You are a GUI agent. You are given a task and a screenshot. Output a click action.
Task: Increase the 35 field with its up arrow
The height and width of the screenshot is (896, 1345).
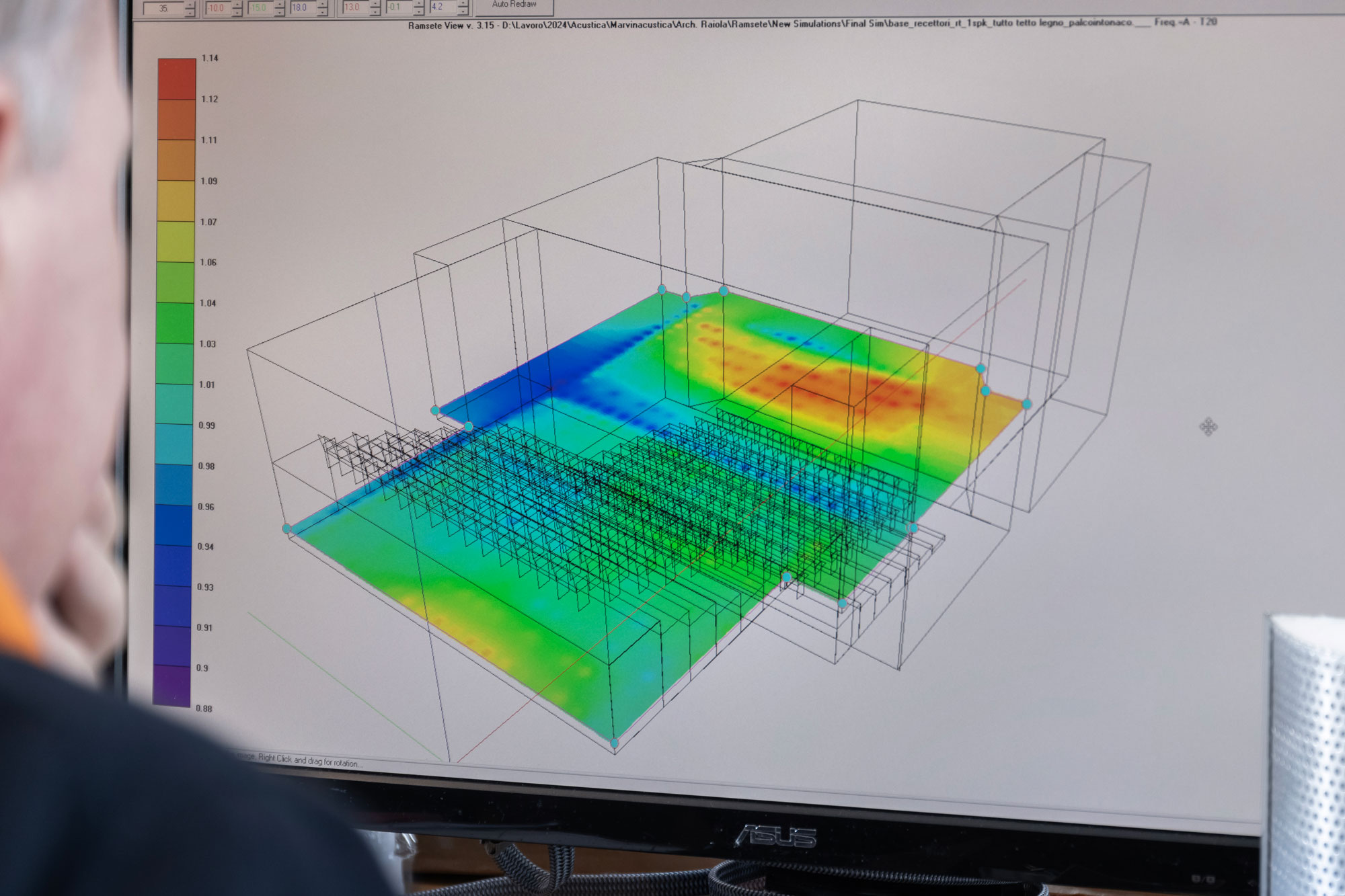click(190, 5)
